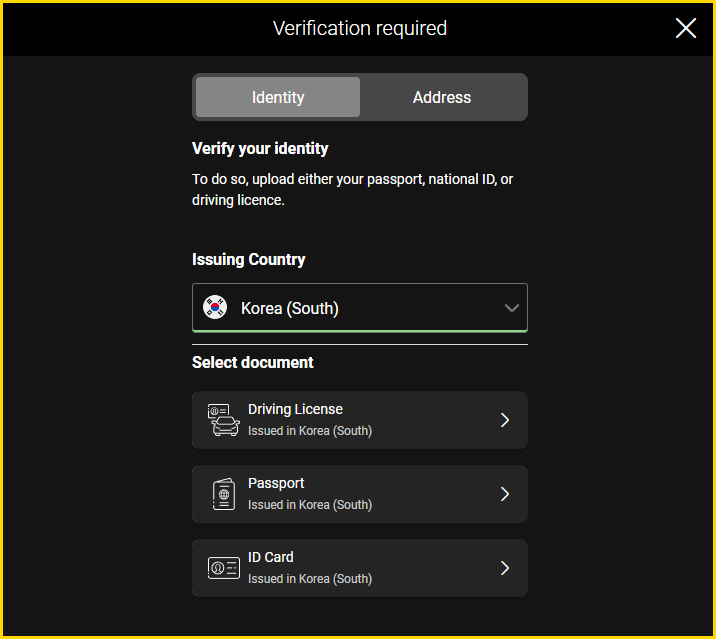
Task: Choose Driving License as document
Action: tap(360, 420)
